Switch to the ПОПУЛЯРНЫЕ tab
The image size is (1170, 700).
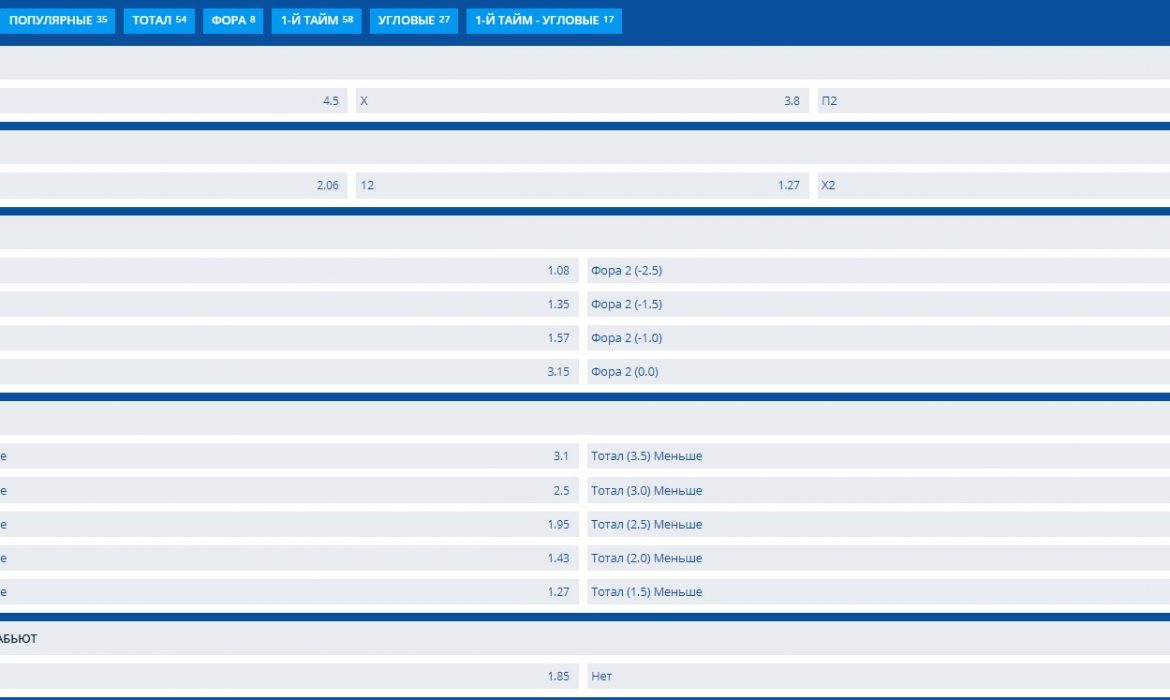click(60, 20)
